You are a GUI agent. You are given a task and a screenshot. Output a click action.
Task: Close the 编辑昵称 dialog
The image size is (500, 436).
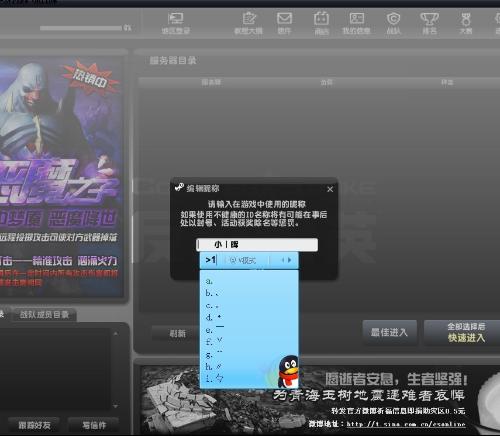330,189
